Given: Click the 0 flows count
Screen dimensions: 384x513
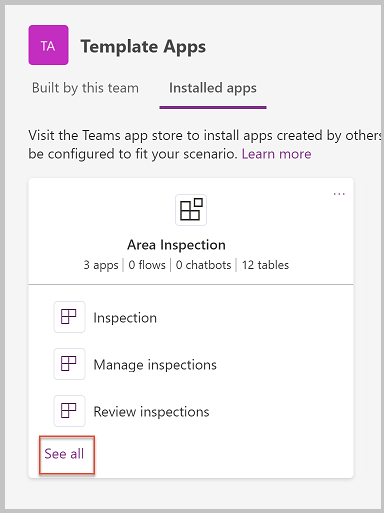Looking at the screenshot, I should coord(147,265).
